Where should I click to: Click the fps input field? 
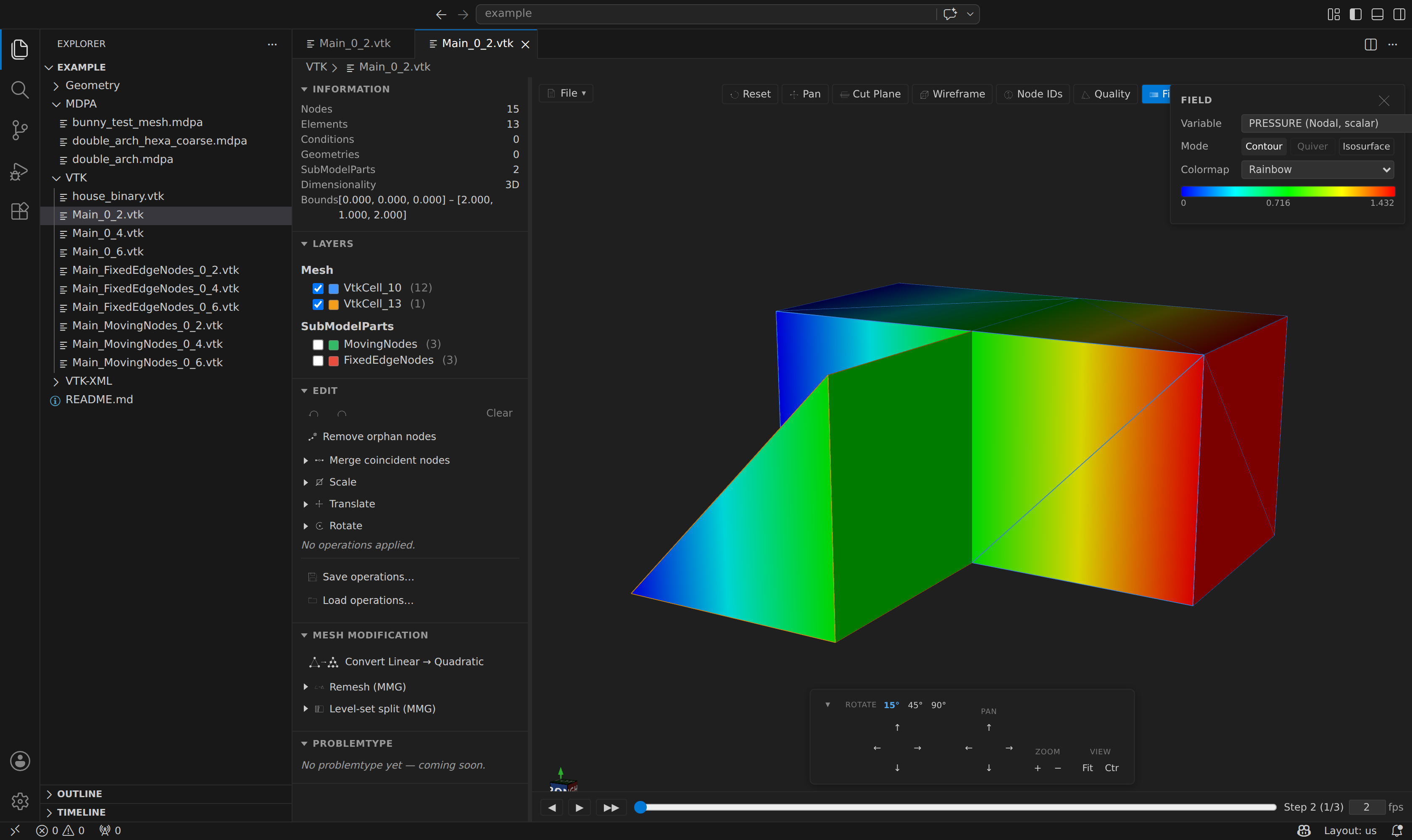(x=1367, y=807)
